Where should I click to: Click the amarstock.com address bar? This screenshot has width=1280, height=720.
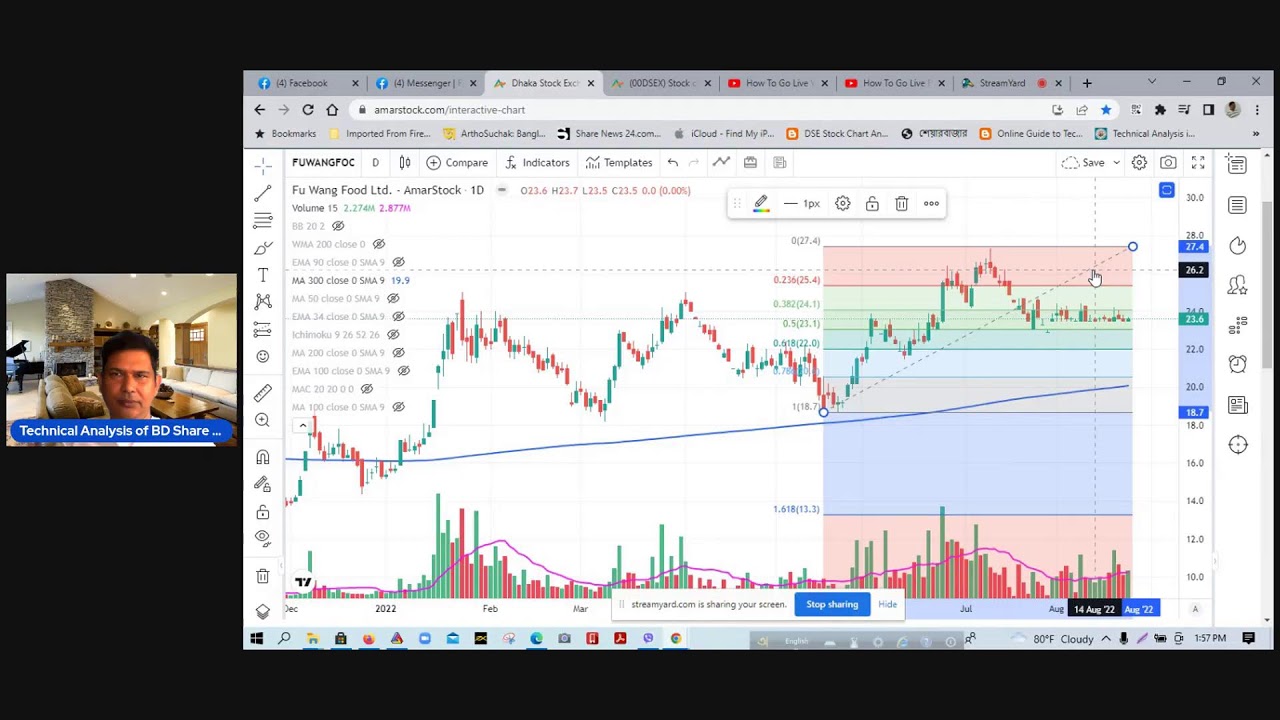pos(700,110)
